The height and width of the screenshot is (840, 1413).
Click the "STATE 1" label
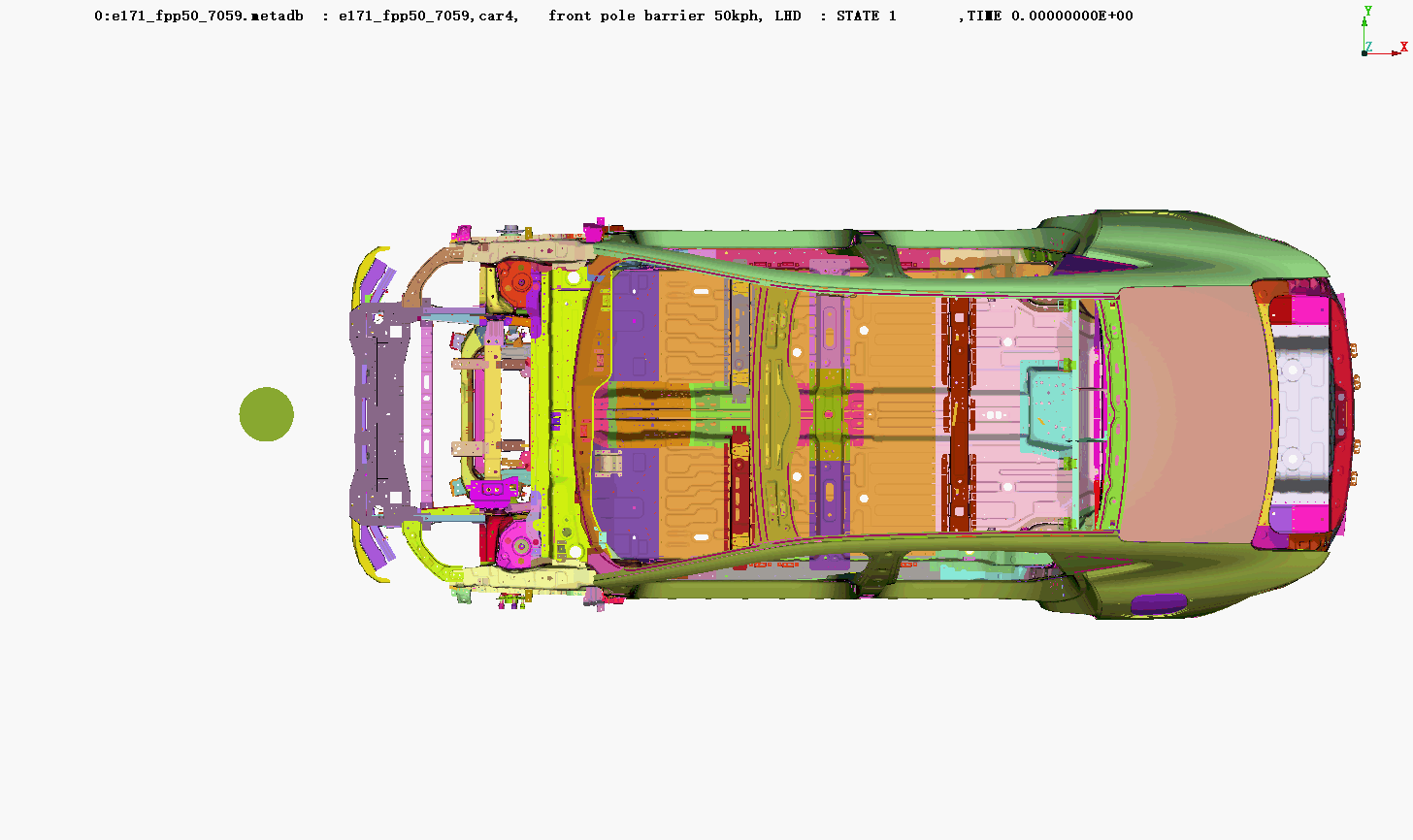pos(866,16)
